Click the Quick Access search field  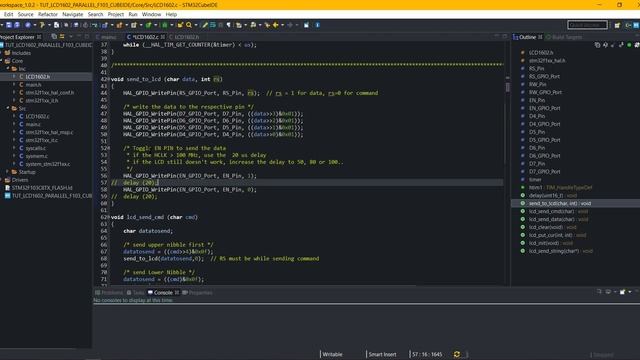click(587, 25)
